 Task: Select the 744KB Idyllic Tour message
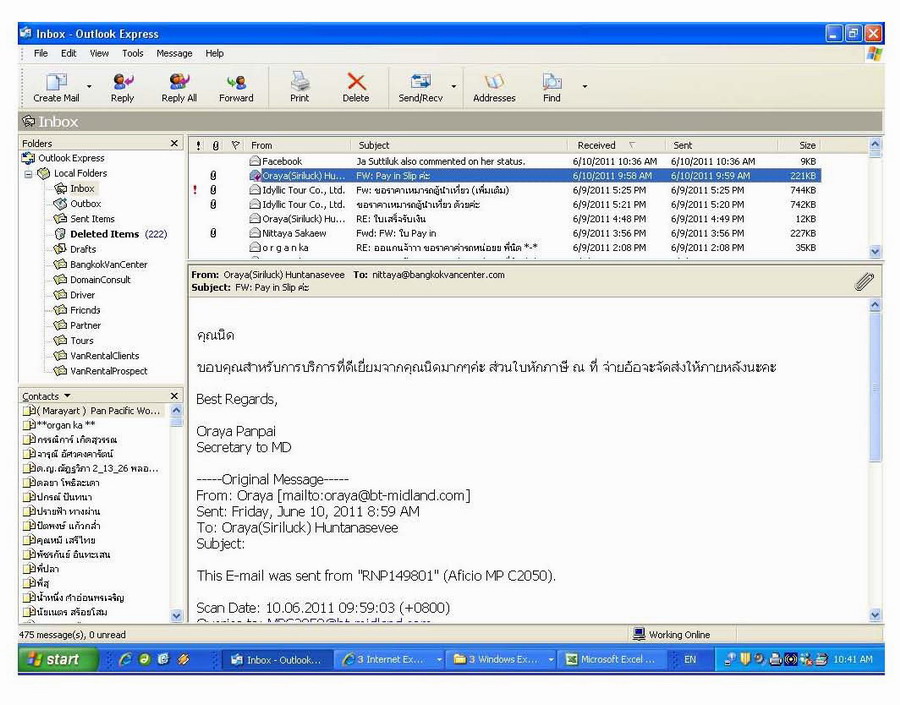[x=506, y=190]
